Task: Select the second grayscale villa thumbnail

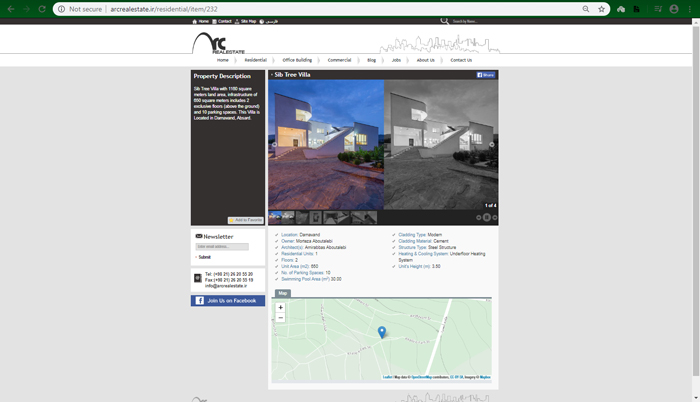Action: 288,218
